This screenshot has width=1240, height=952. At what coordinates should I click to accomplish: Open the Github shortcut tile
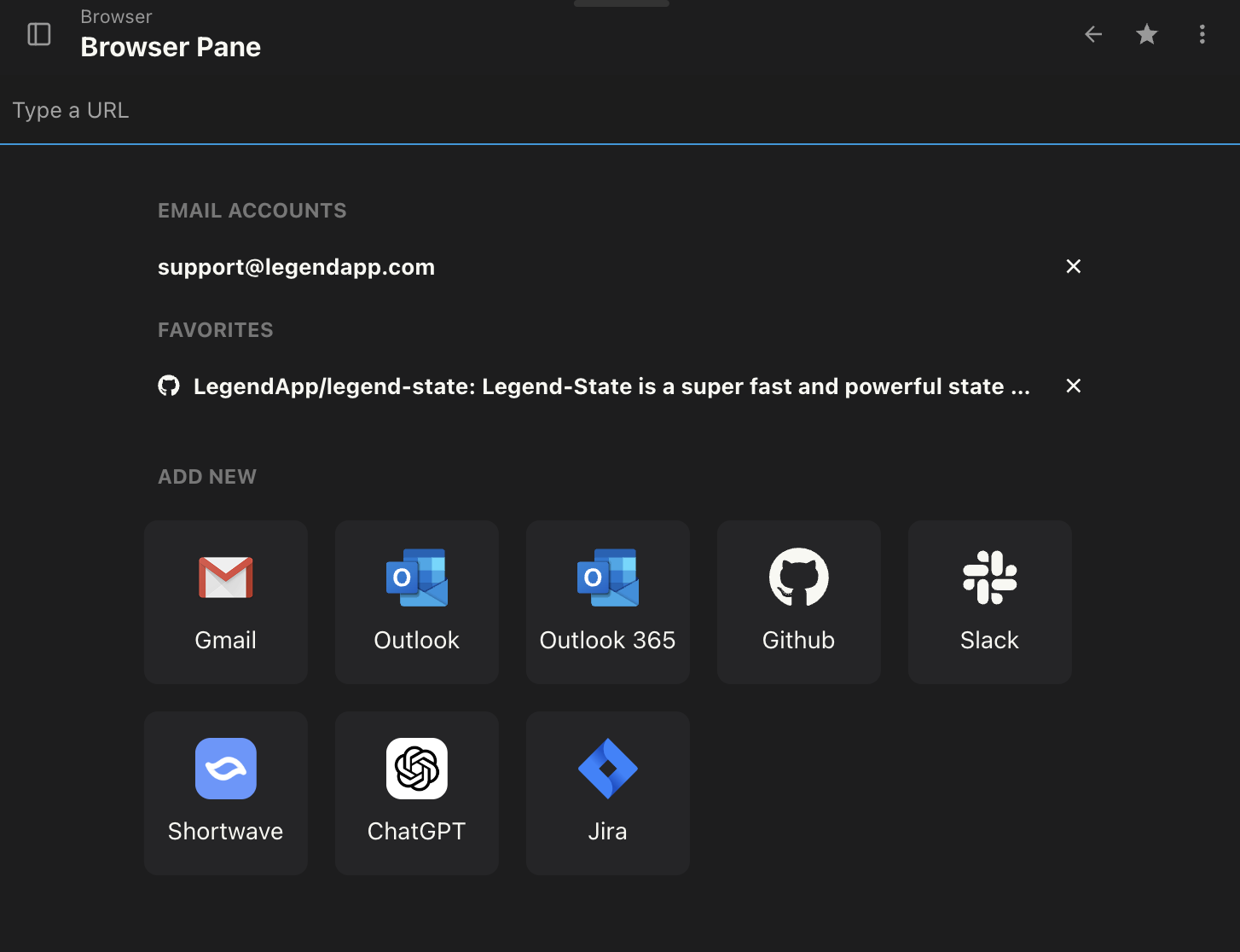(799, 601)
